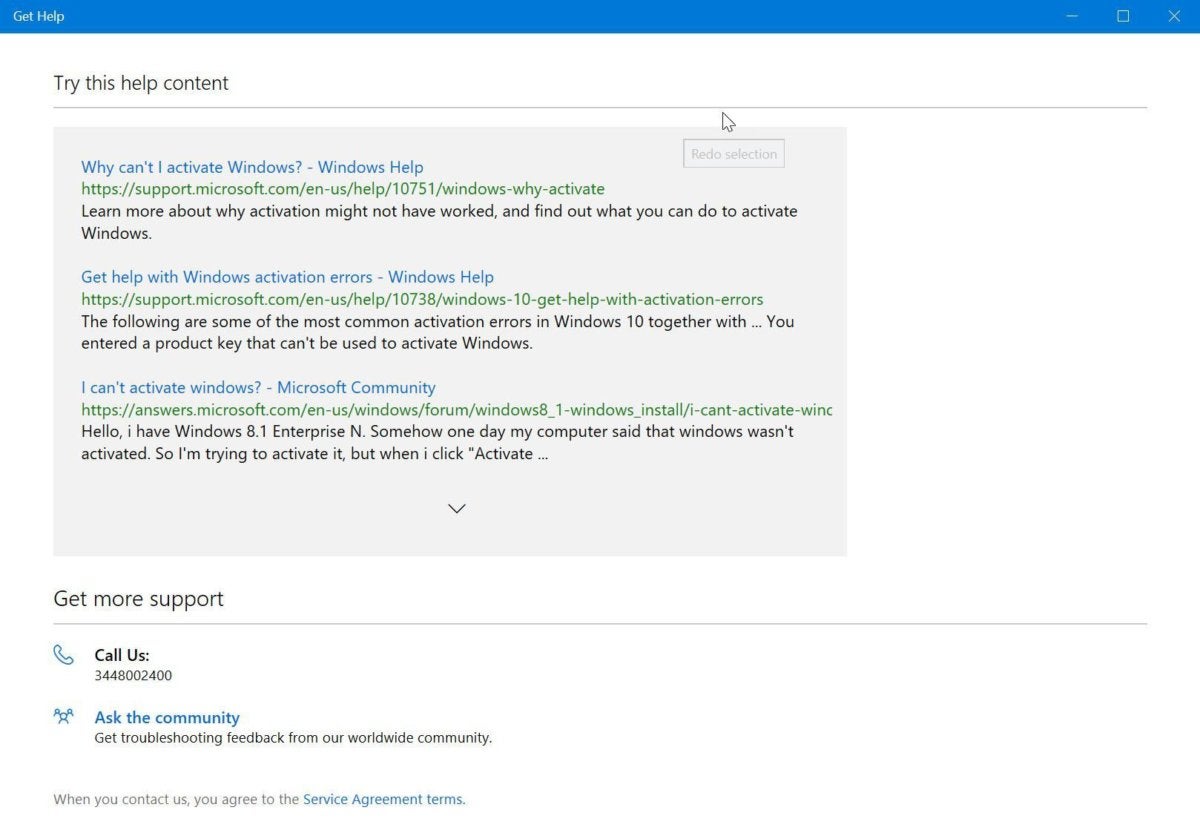
Task: Click the "Try this help content" heading
Action: coord(141,83)
